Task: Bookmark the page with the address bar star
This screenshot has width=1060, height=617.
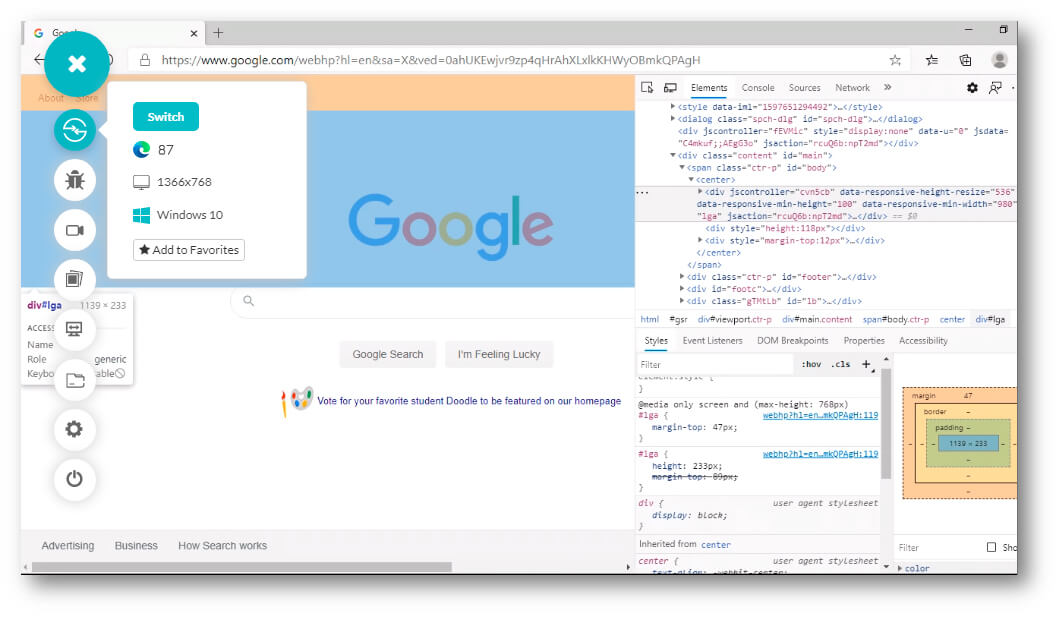Action: tap(897, 59)
